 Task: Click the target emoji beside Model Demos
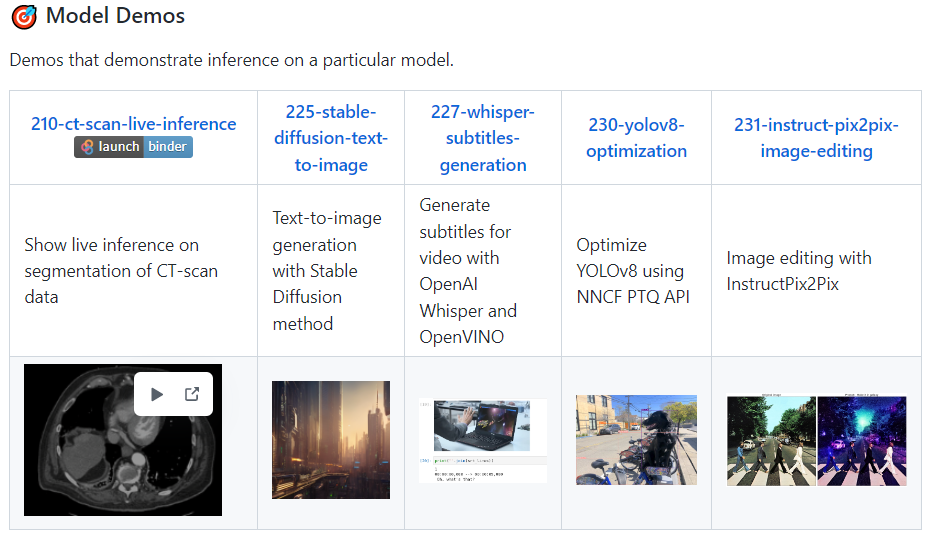(x=24, y=17)
